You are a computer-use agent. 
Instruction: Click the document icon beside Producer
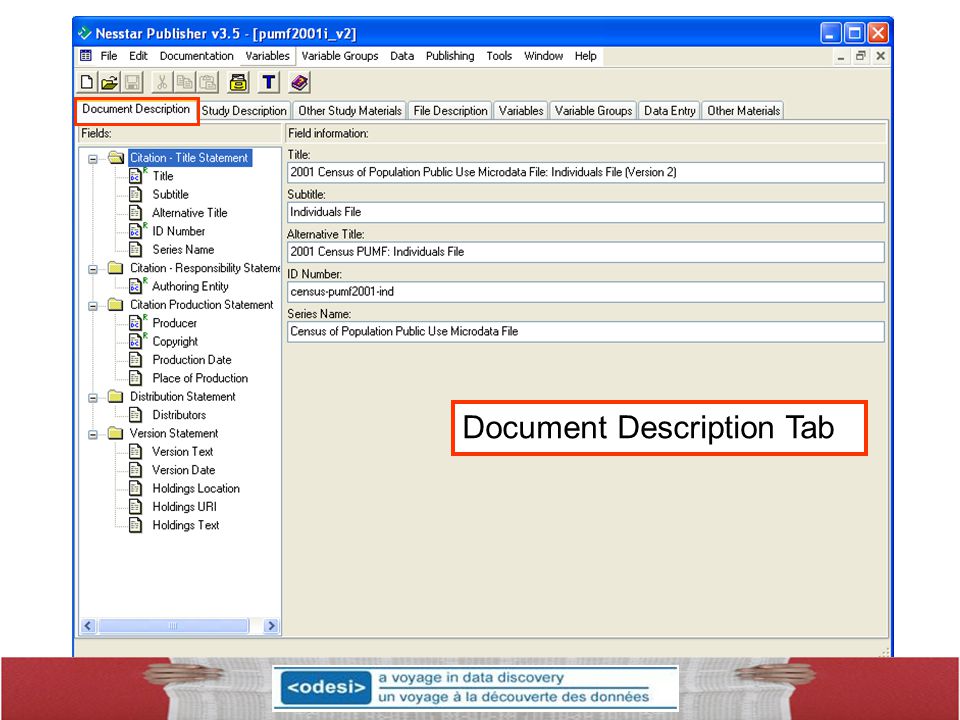(136, 323)
